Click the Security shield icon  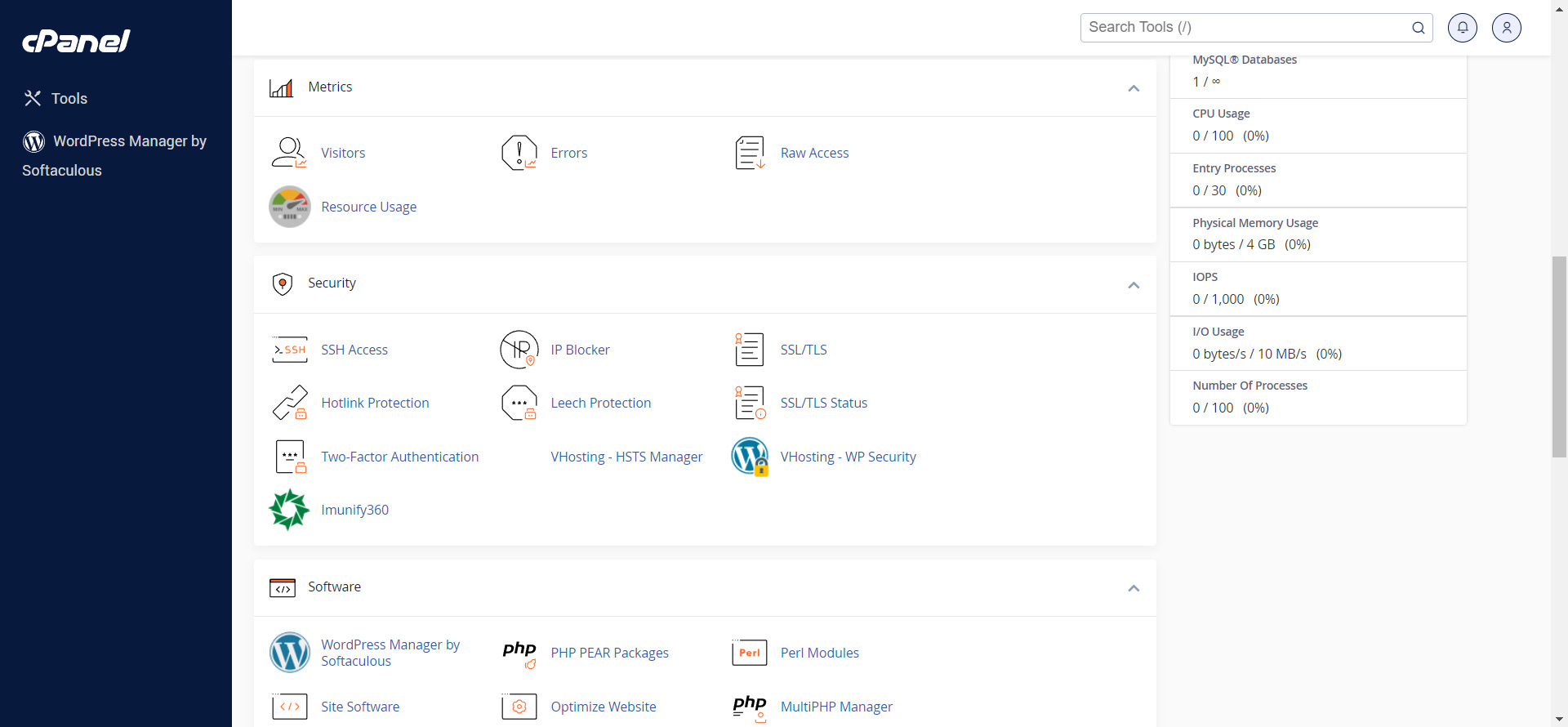coord(282,283)
